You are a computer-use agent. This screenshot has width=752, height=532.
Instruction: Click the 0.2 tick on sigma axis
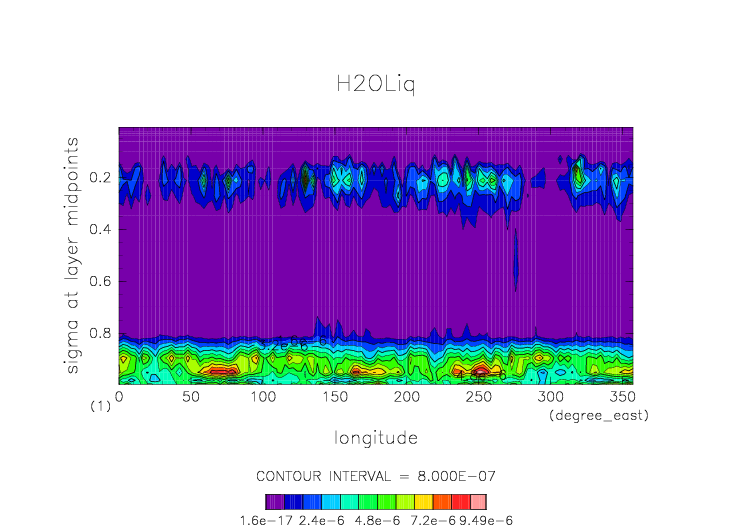coord(99,178)
